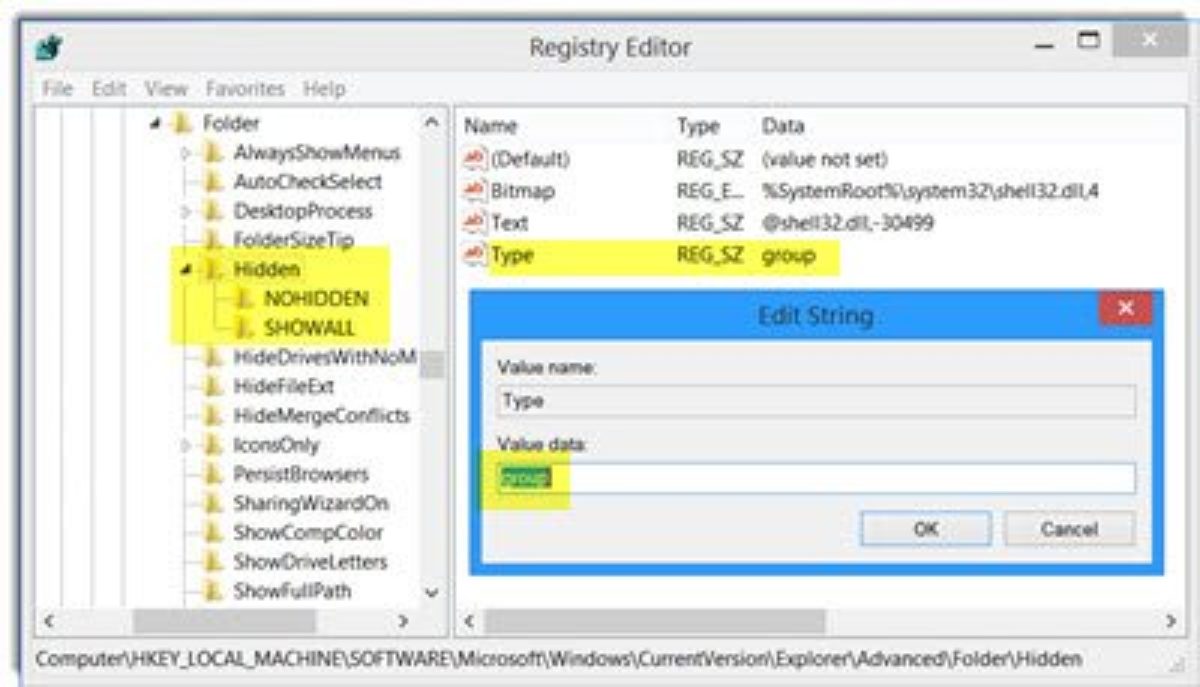
Task: Click values pane horizontal scrollbar thumb
Action: tap(654, 621)
